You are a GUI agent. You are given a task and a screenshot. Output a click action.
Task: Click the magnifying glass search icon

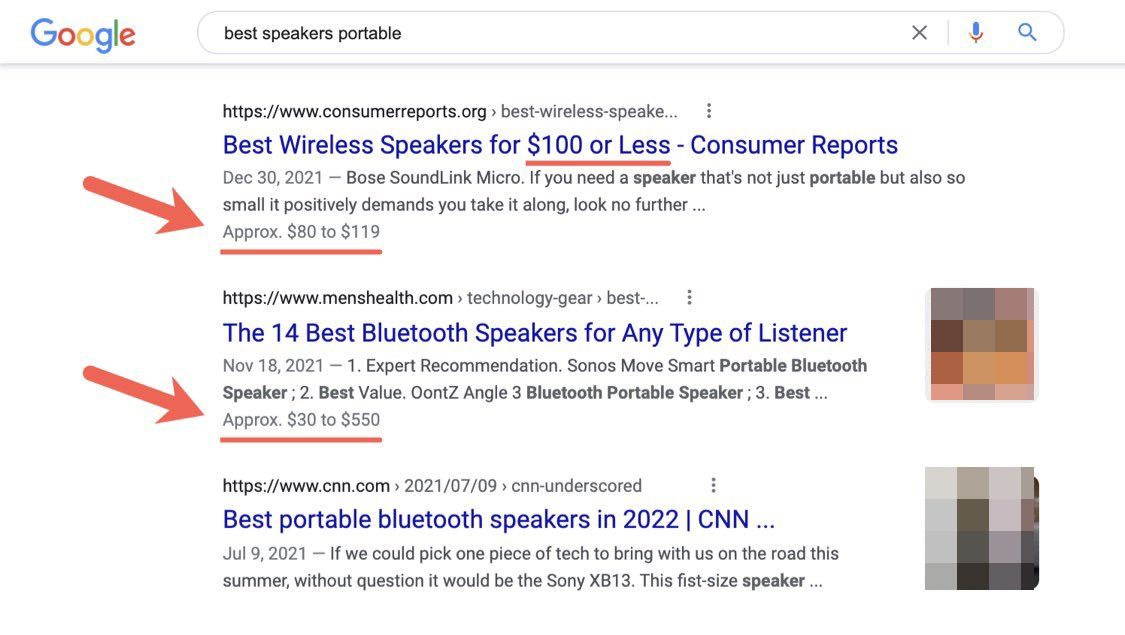[1026, 32]
